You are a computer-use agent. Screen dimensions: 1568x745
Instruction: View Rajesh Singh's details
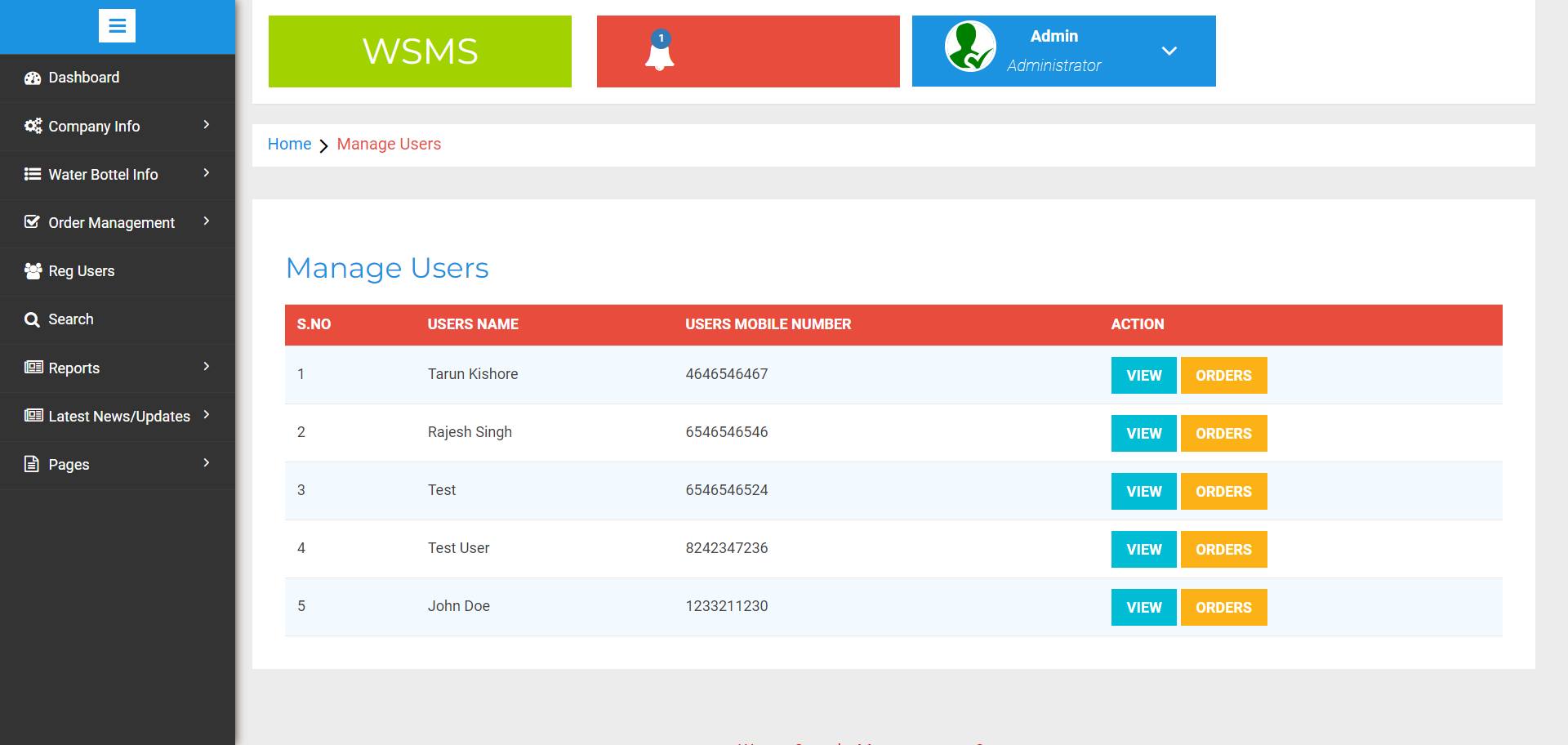click(1143, 433)
